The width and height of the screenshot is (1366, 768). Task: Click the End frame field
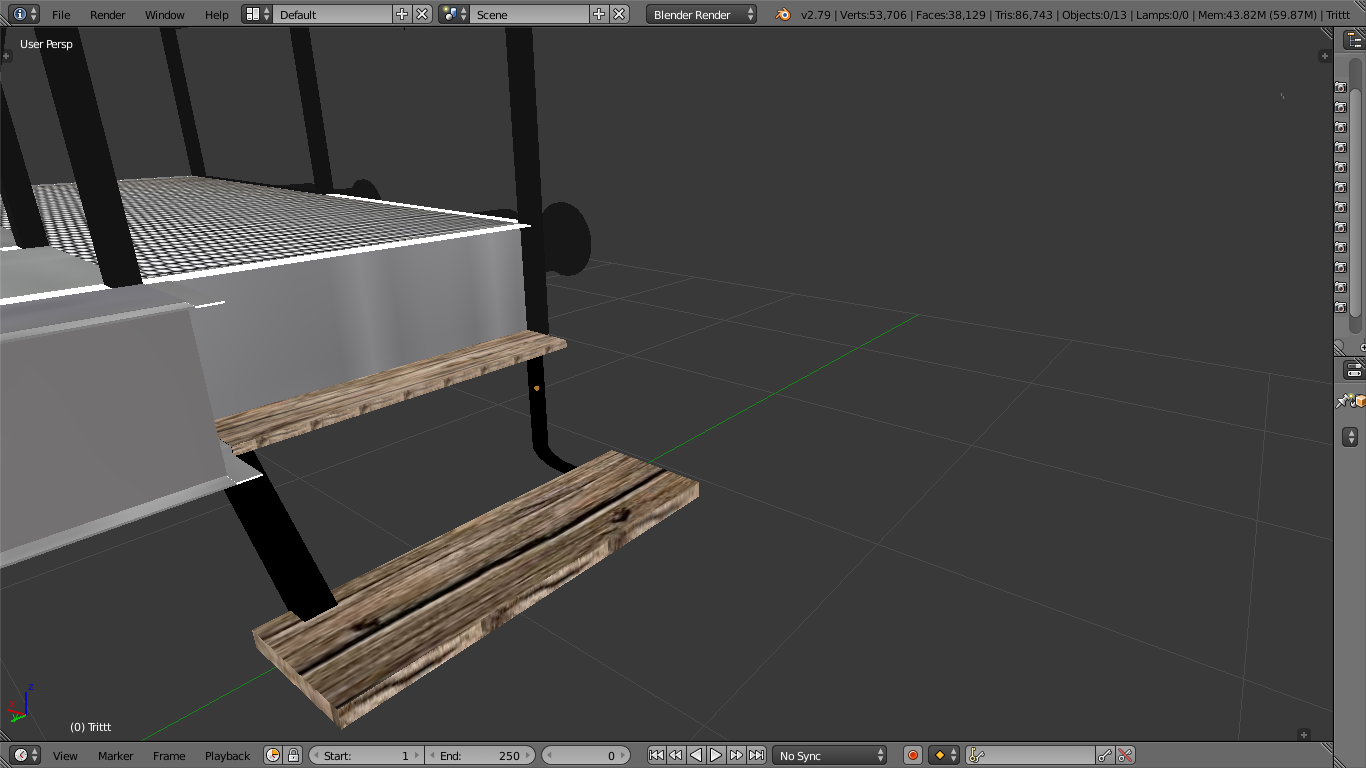tap(480, 755)
